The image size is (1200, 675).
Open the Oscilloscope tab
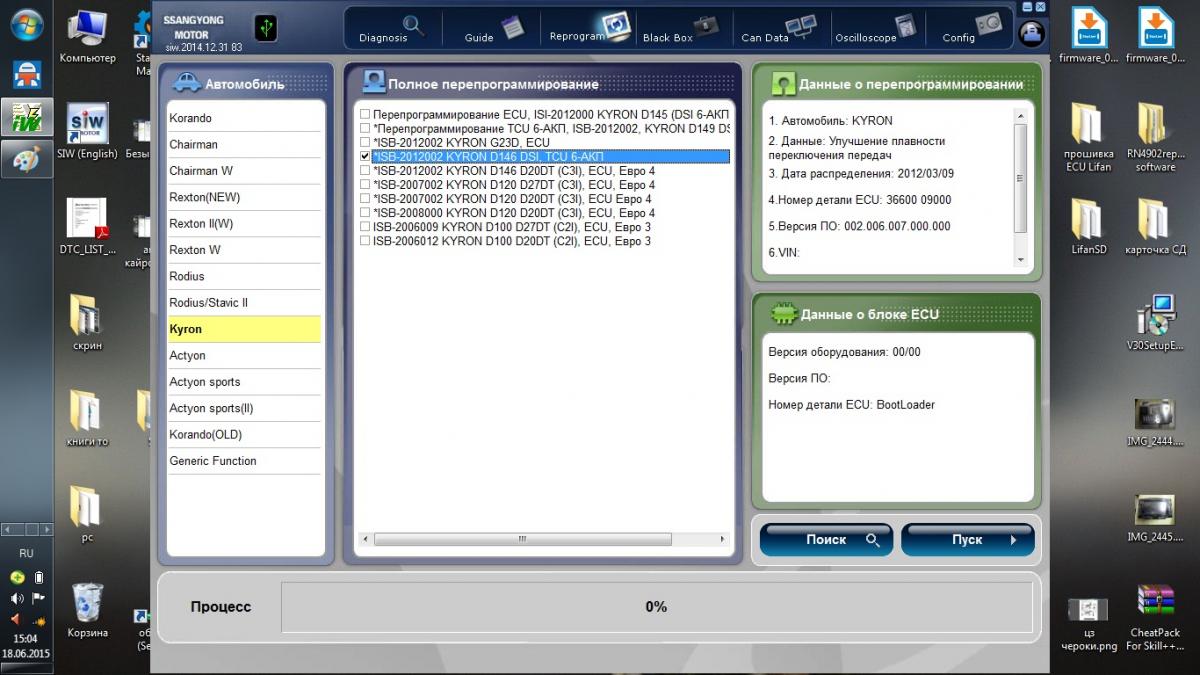click(x=876, y=28)
